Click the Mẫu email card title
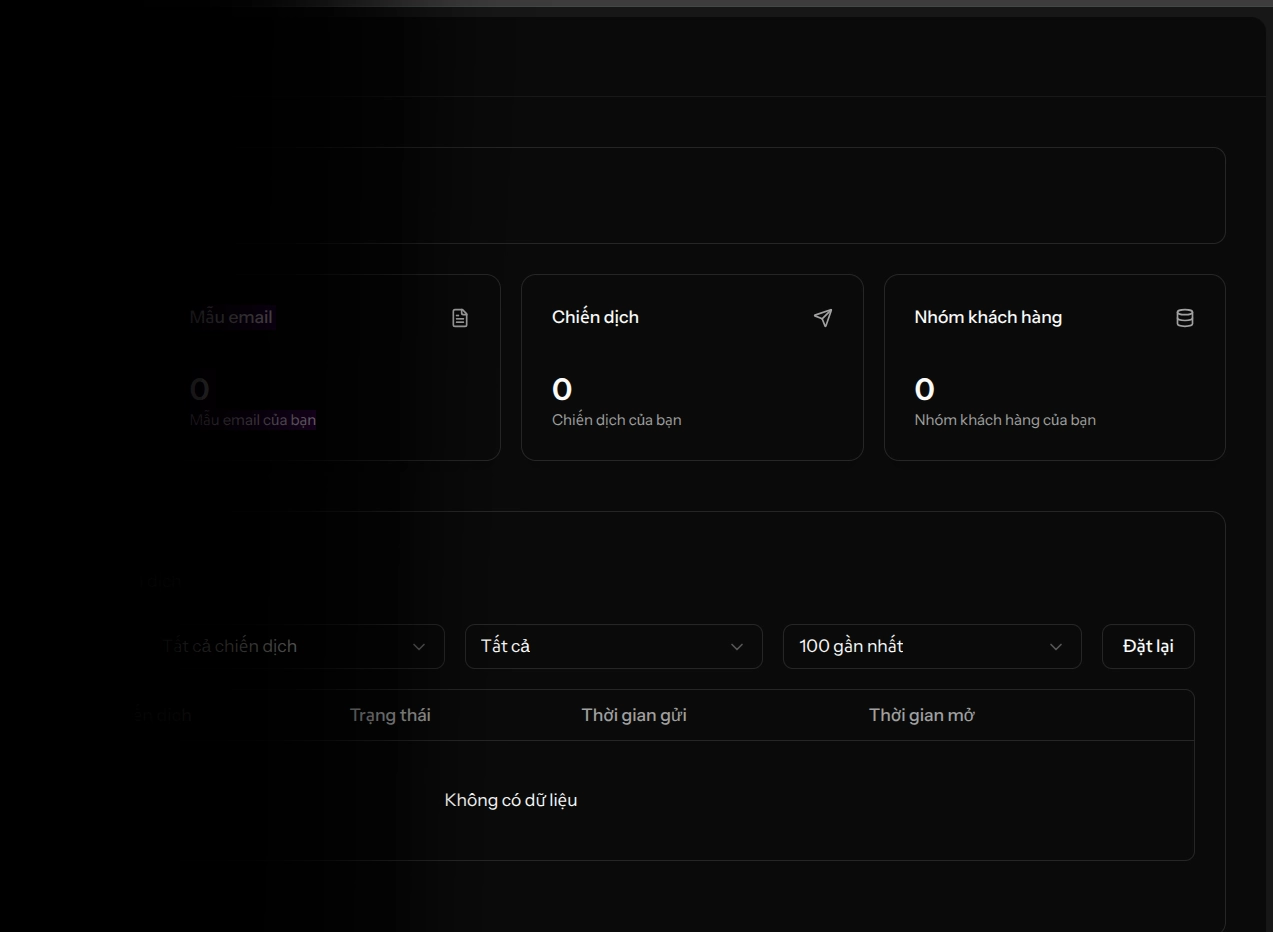1273x932 pixels. click(x=231, y=317)
